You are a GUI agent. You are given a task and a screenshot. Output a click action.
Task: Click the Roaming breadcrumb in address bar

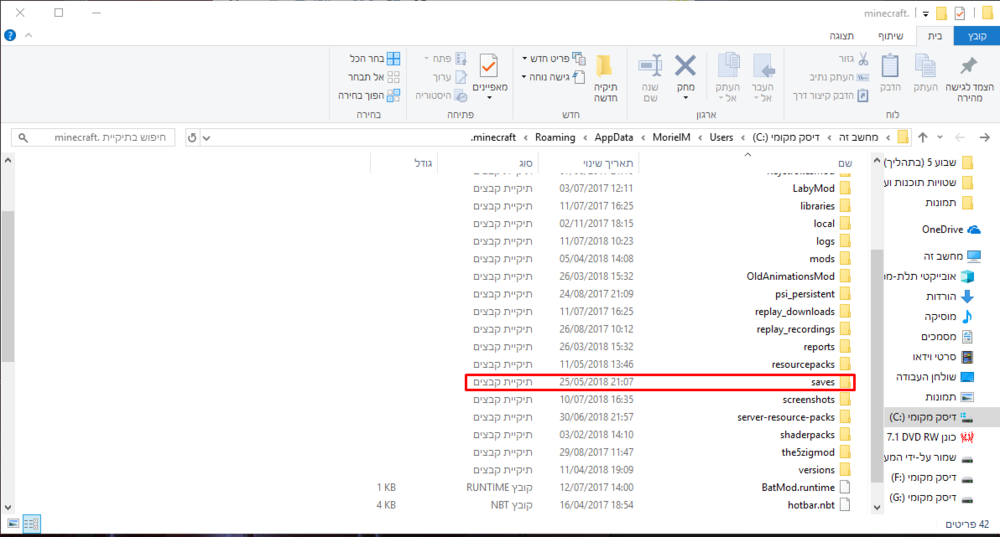tap(554, 137)
